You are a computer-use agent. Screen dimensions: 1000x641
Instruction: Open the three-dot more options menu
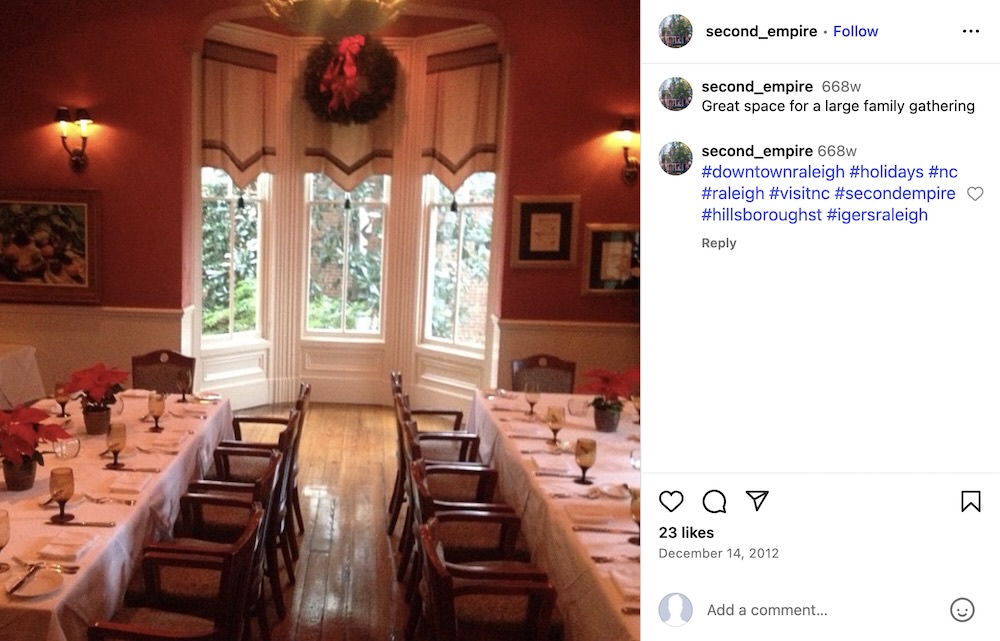click(971, 31)
